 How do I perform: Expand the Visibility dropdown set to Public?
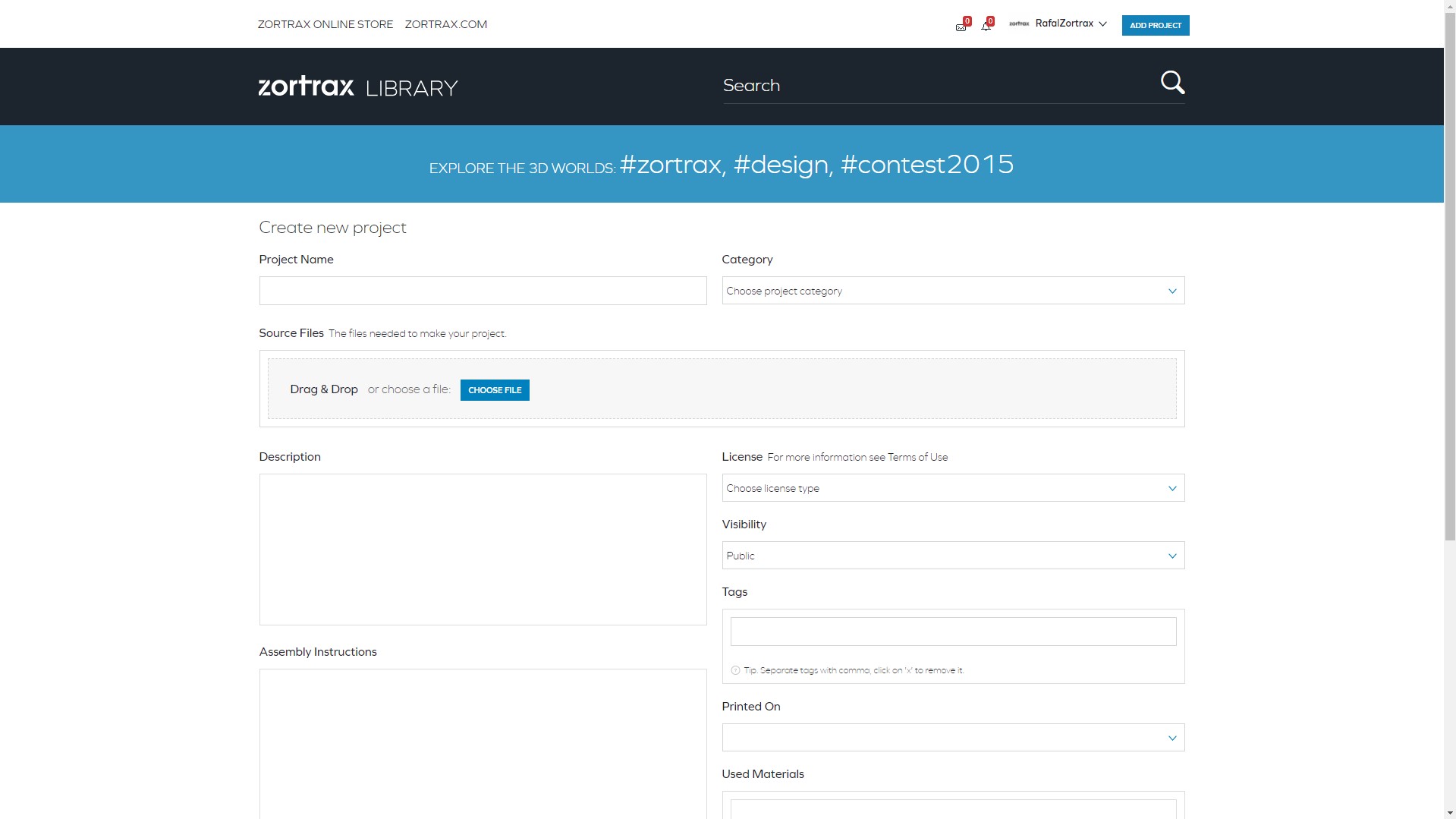point(952,556)
